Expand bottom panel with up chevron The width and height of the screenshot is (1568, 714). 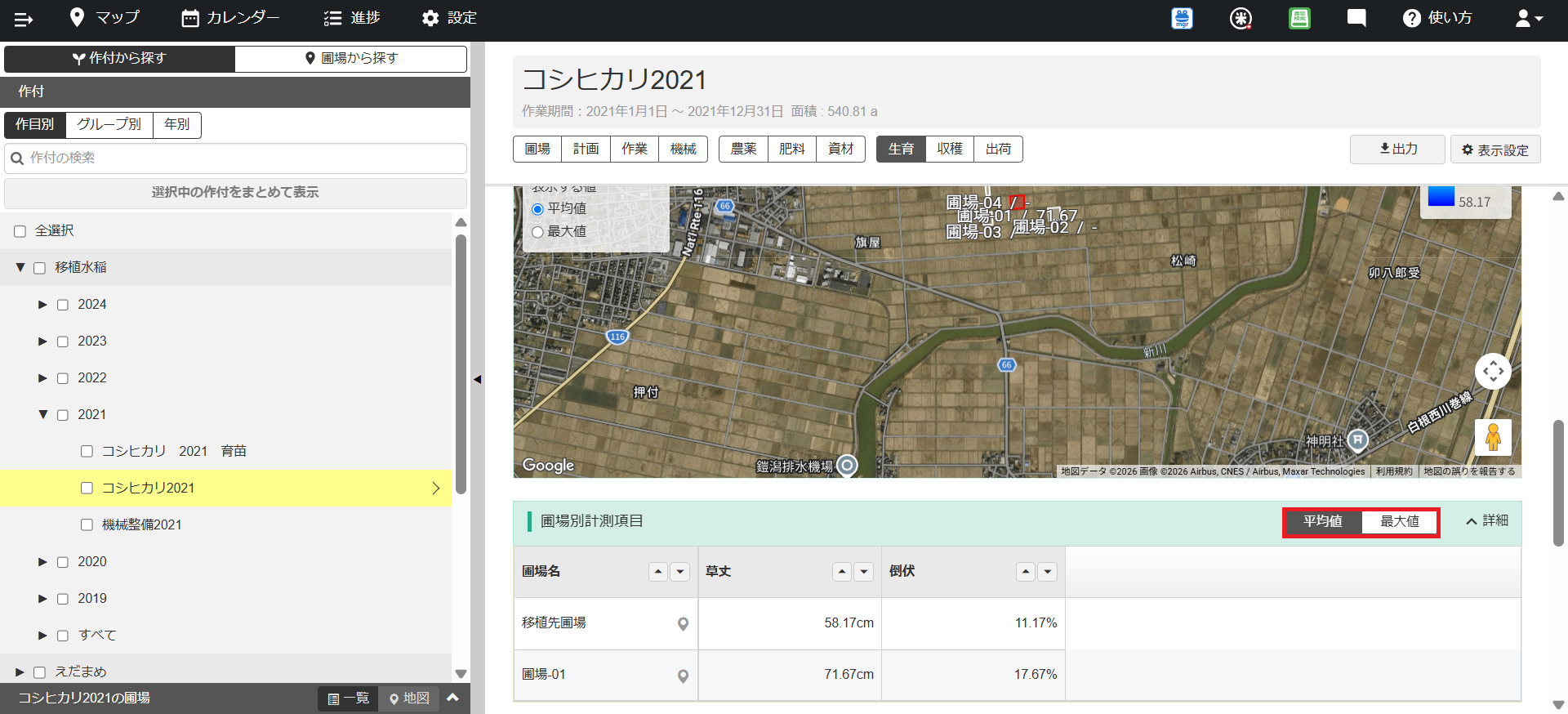click(x=453, y=698)
